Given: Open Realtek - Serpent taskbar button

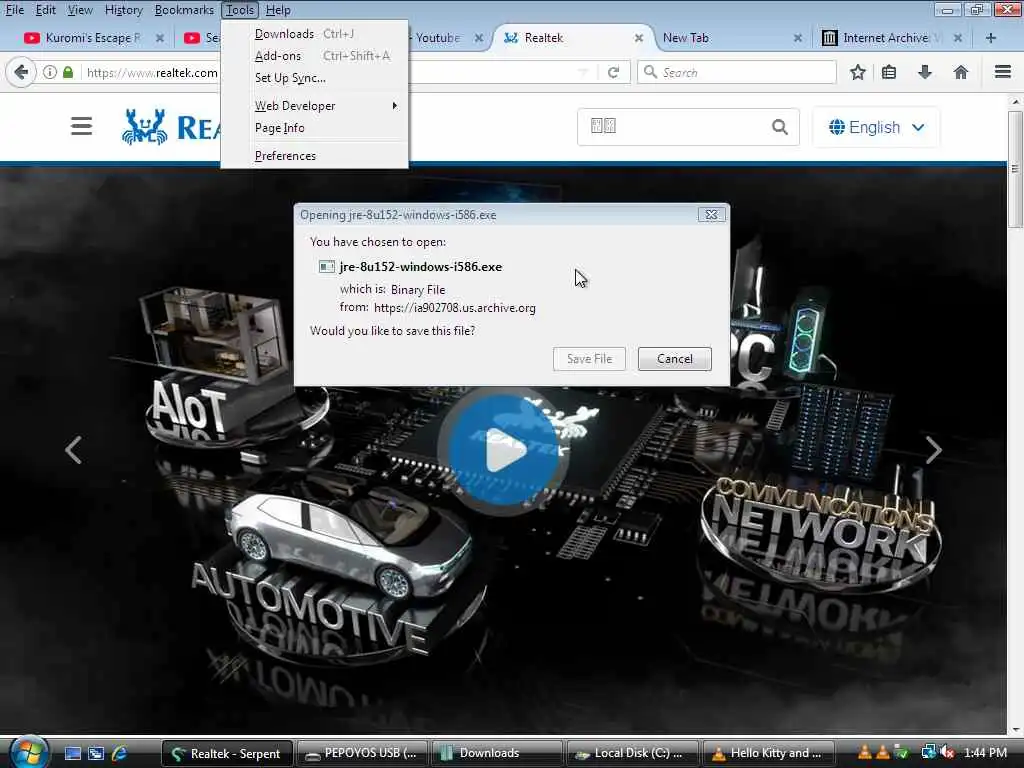Looking at the screenshot, I should [x=227, y=753].
